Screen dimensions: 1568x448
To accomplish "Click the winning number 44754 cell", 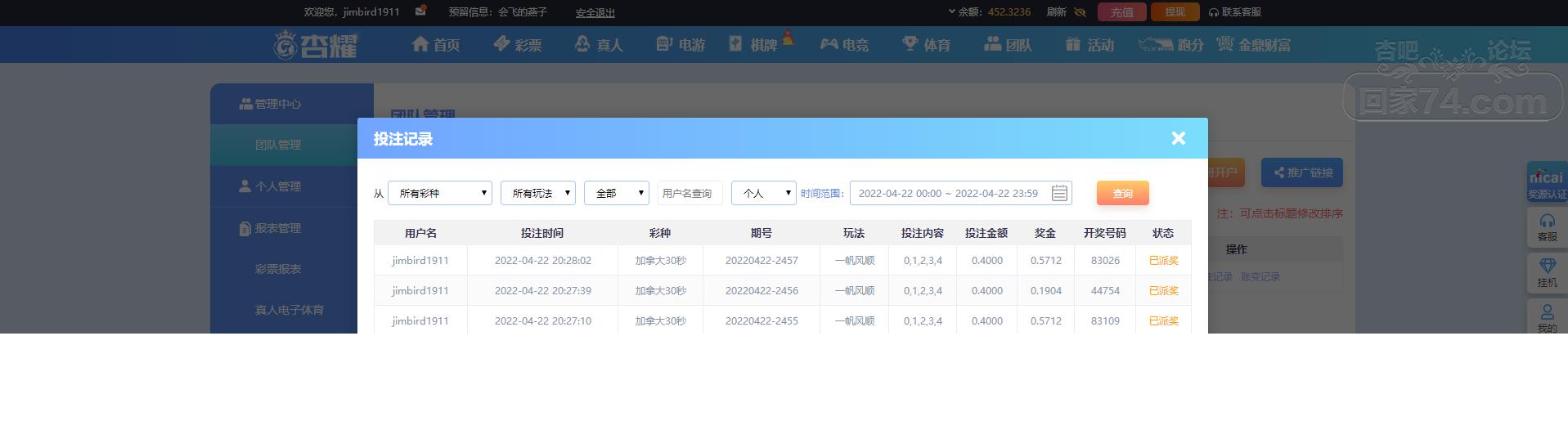I will (1105, 290).
